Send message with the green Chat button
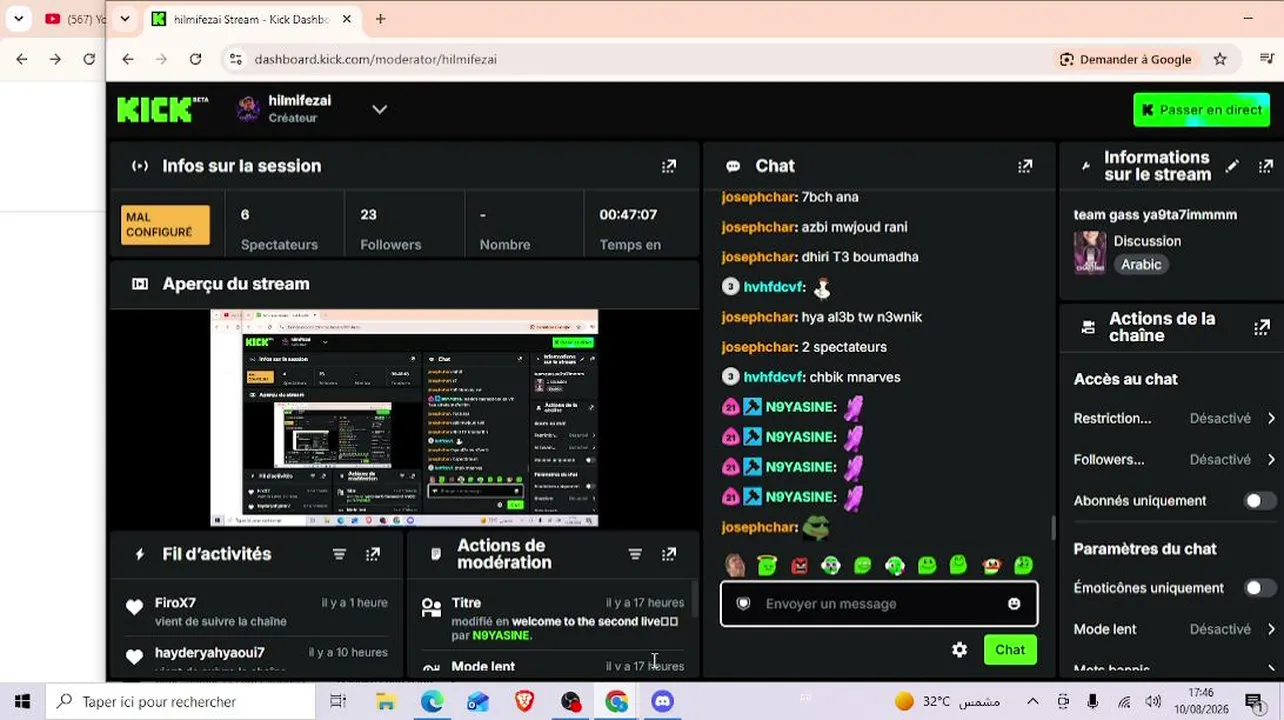 coord(1010,650)
